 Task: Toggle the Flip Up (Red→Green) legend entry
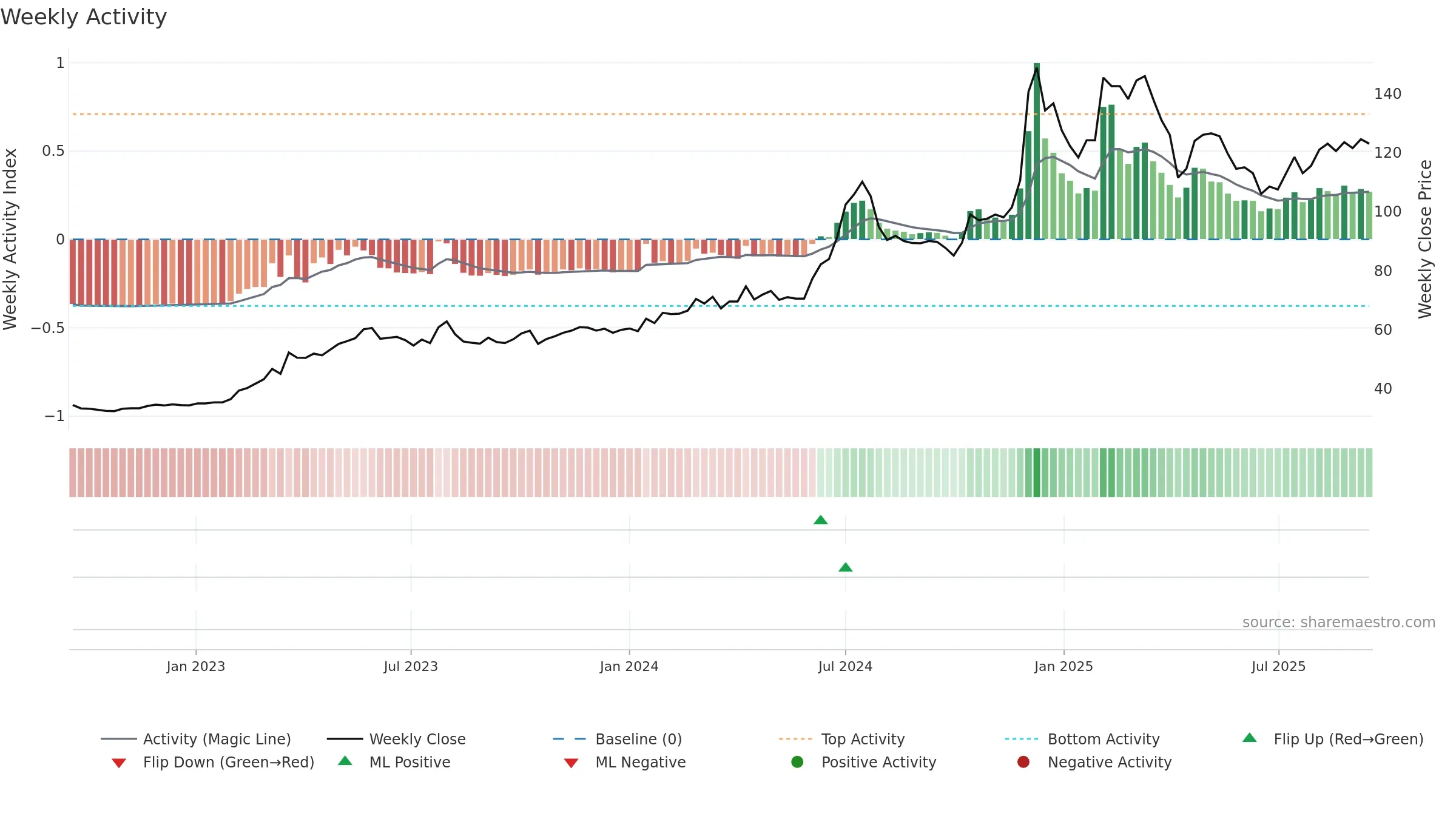click(x=1333, y=739)
